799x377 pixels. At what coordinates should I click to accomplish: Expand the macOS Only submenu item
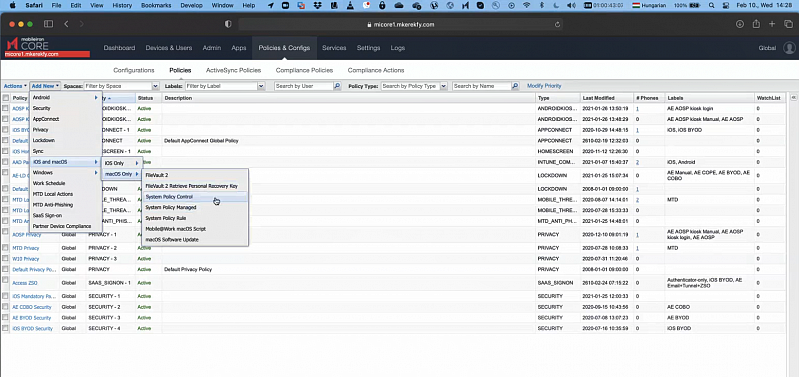[x=122, y=174]
